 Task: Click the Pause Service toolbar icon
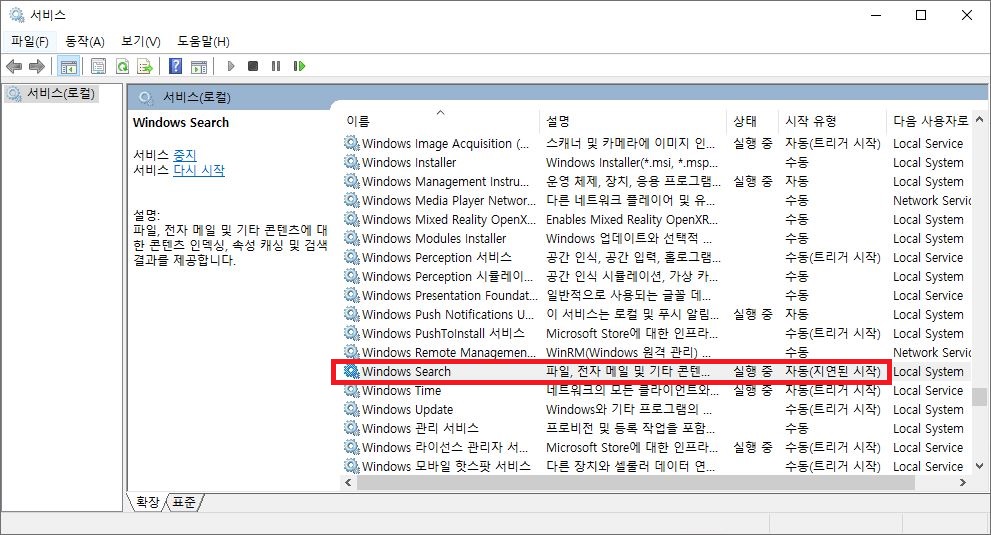coord(276,66)
